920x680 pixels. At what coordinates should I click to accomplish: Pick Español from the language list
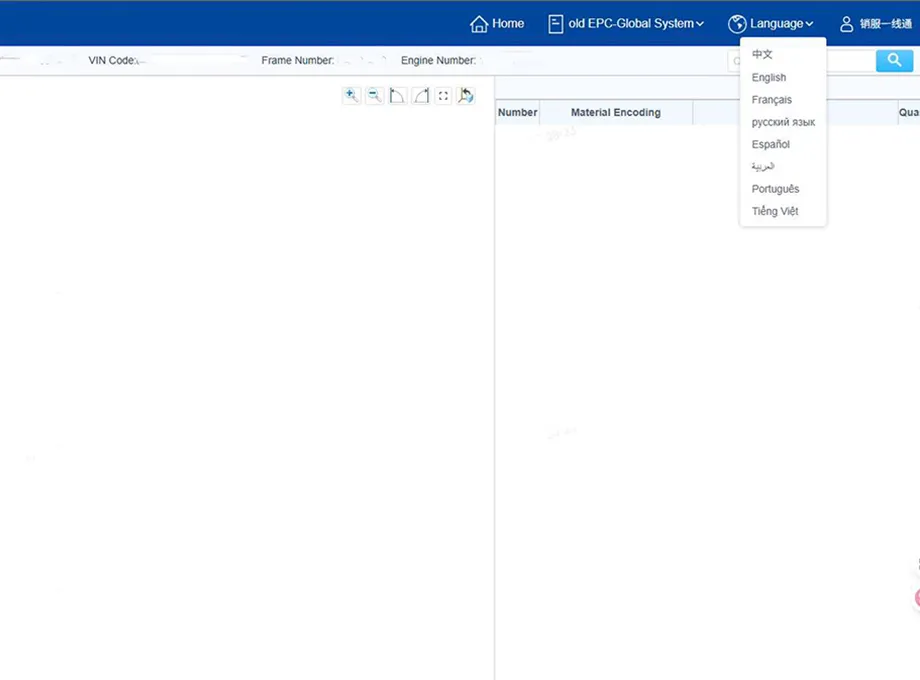tap(771, 145)
